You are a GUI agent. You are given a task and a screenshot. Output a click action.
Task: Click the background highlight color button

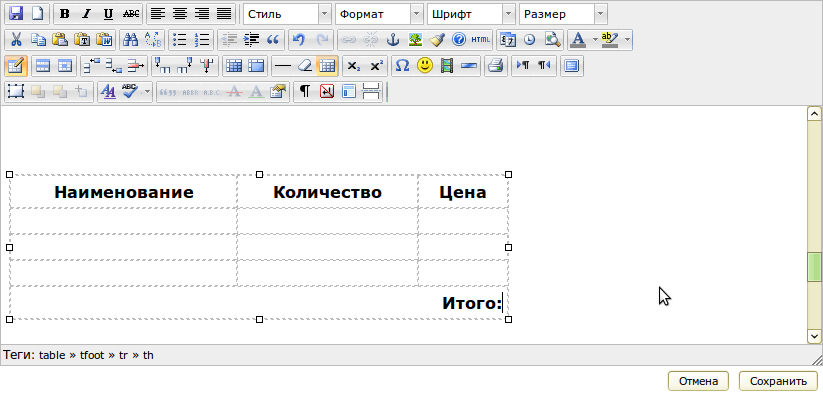[x=610, y=40]
